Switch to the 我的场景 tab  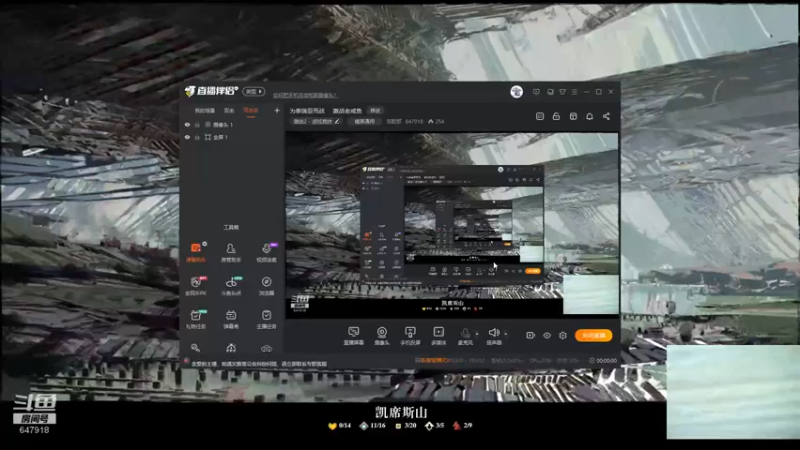click(205, 110)
